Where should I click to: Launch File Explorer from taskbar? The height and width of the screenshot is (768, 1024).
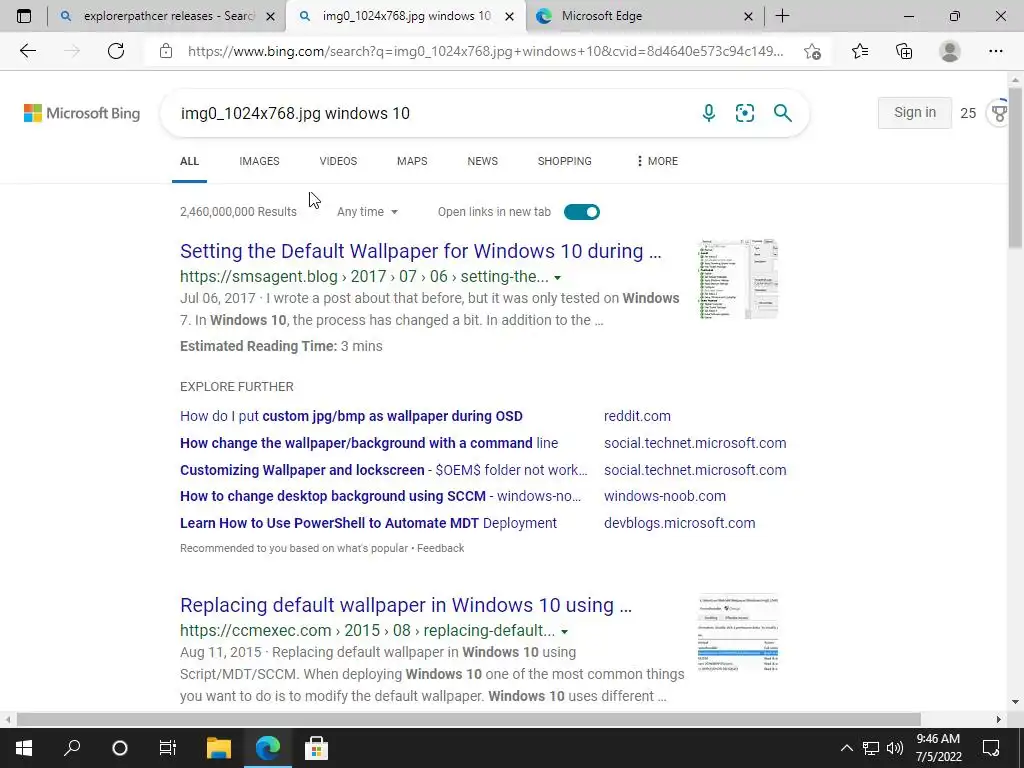coord(219,748)
